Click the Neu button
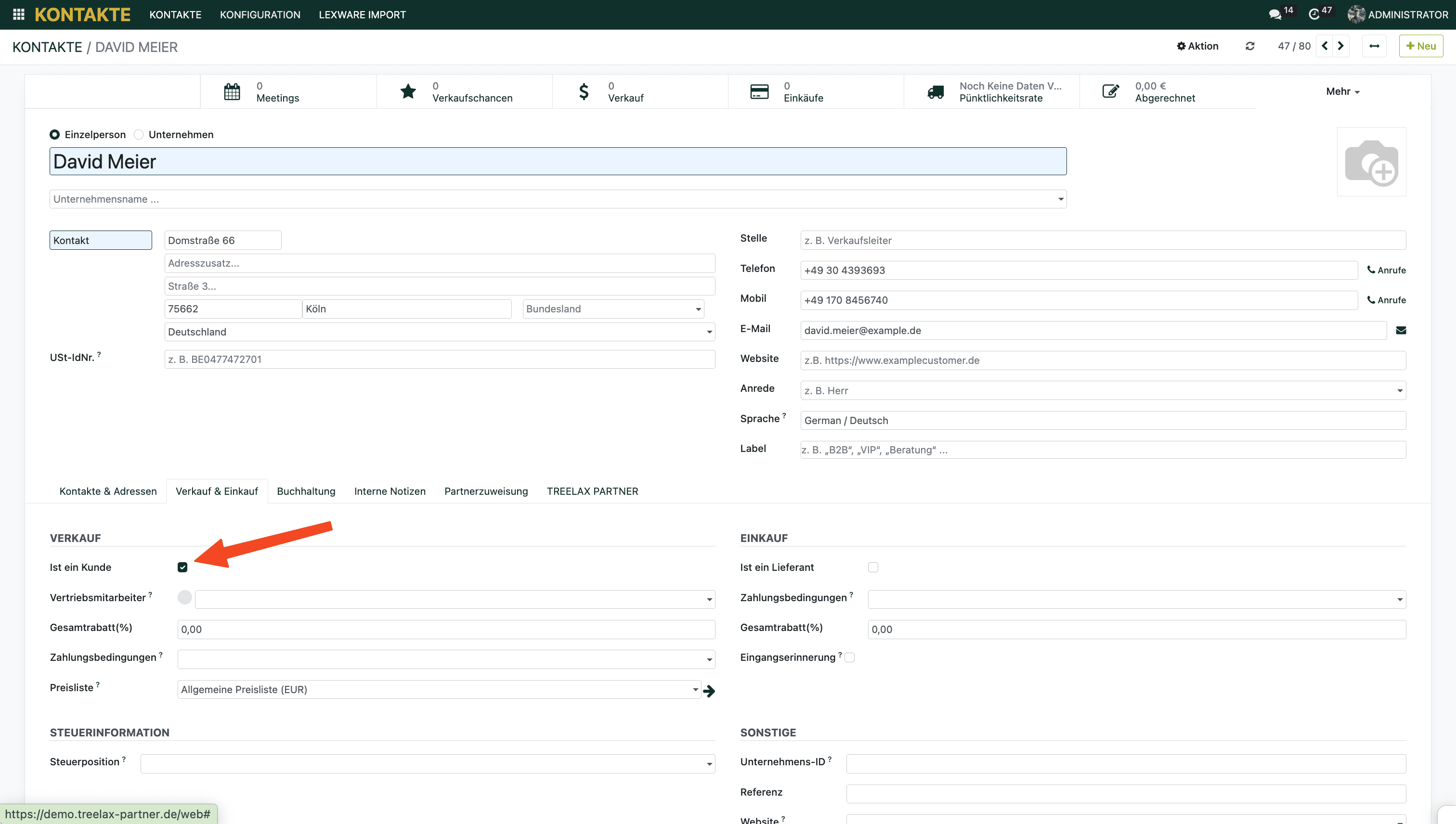Screen dimensions: 1456x824 1420,46
